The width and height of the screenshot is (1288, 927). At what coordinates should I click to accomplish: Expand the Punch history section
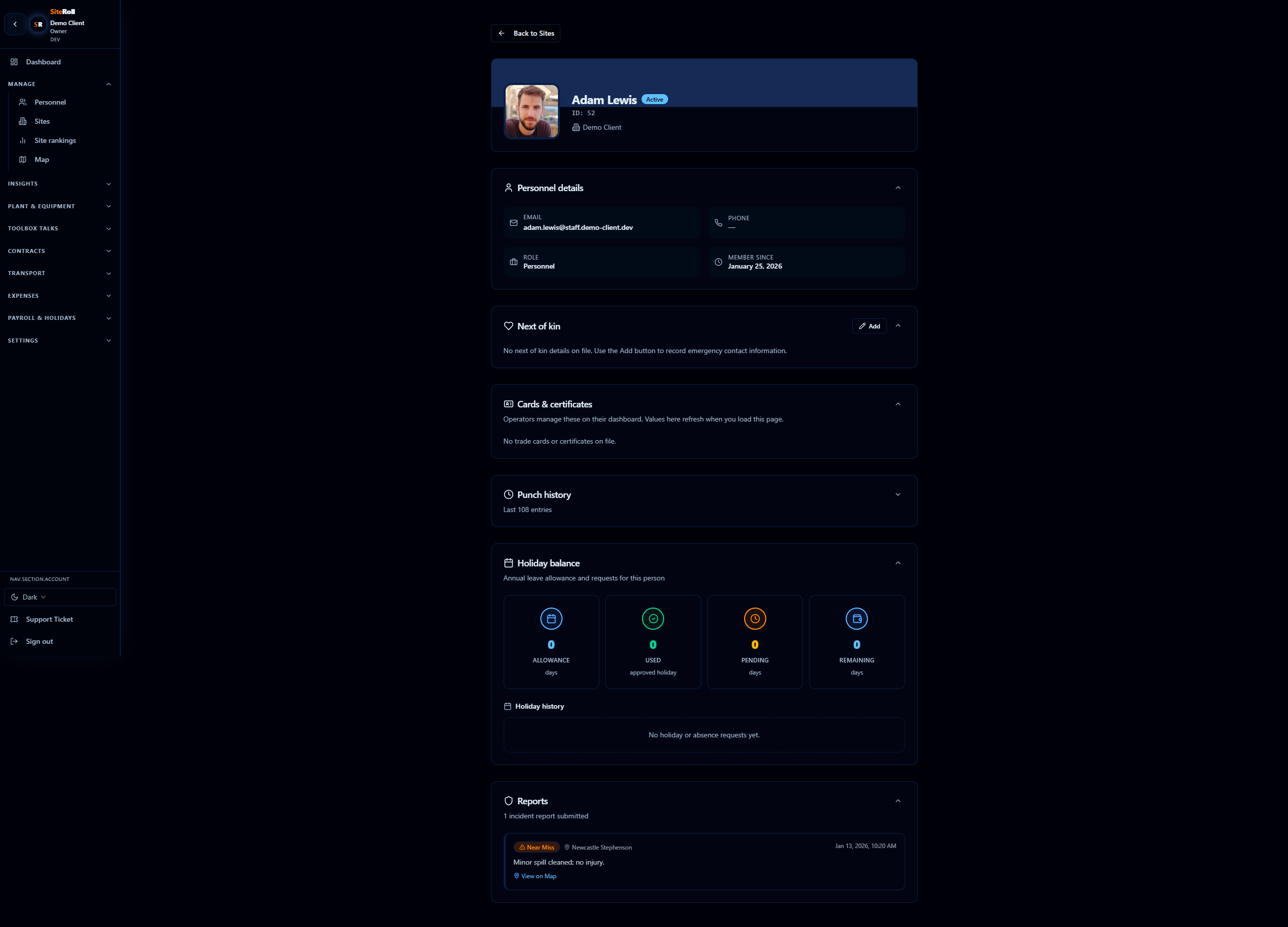pyautogui.click(x=898, y=494)
